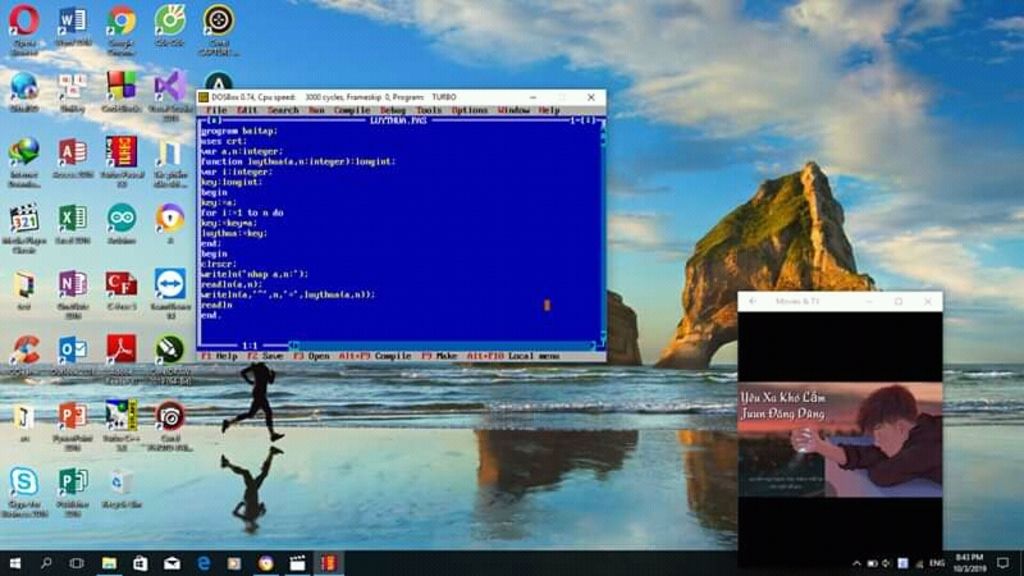This screenshot has width=1024, height=576.
Task: Open the Search menu in Turbo Pascal
Action: [283, 110]
